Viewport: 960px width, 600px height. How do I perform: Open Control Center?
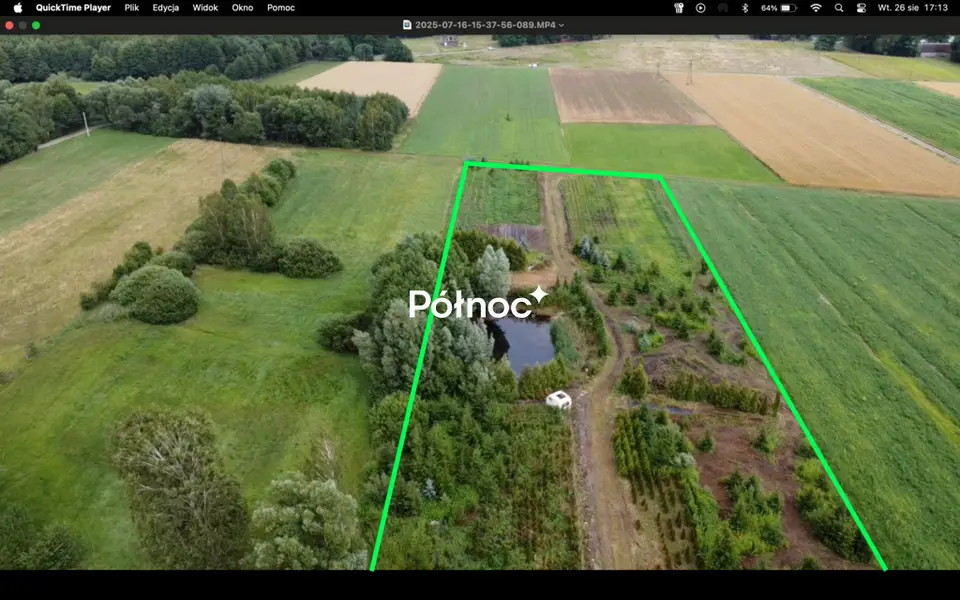click(x=861, y=8)
